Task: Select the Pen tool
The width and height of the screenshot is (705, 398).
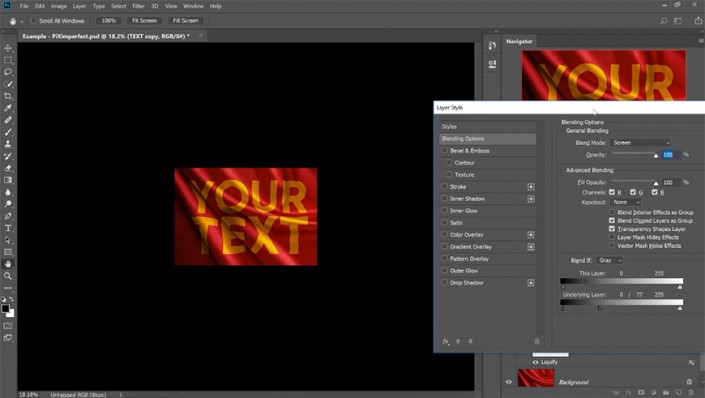Action: click(x=8, y=216)
